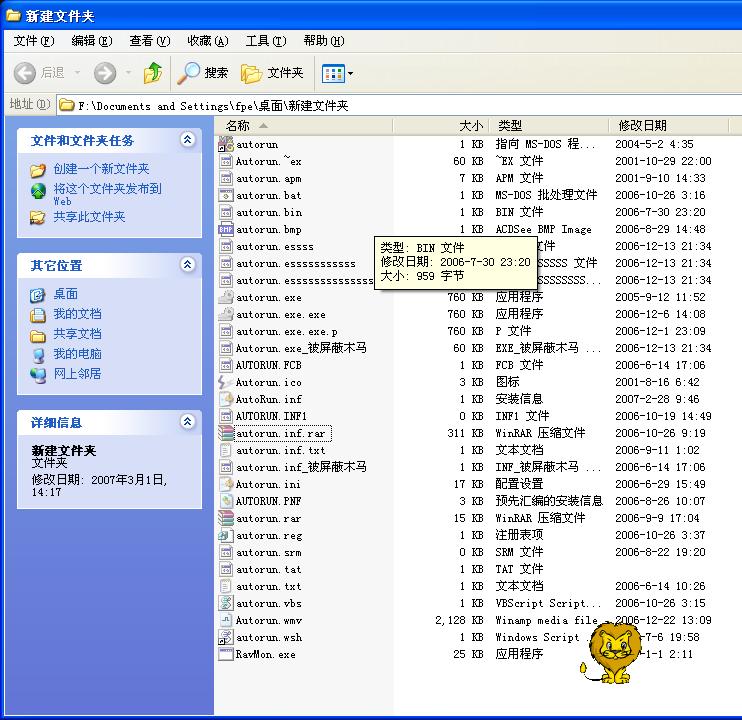Select file name autorun.bin
This screenshot has height=720, width=742.
[x=269, y=213]
